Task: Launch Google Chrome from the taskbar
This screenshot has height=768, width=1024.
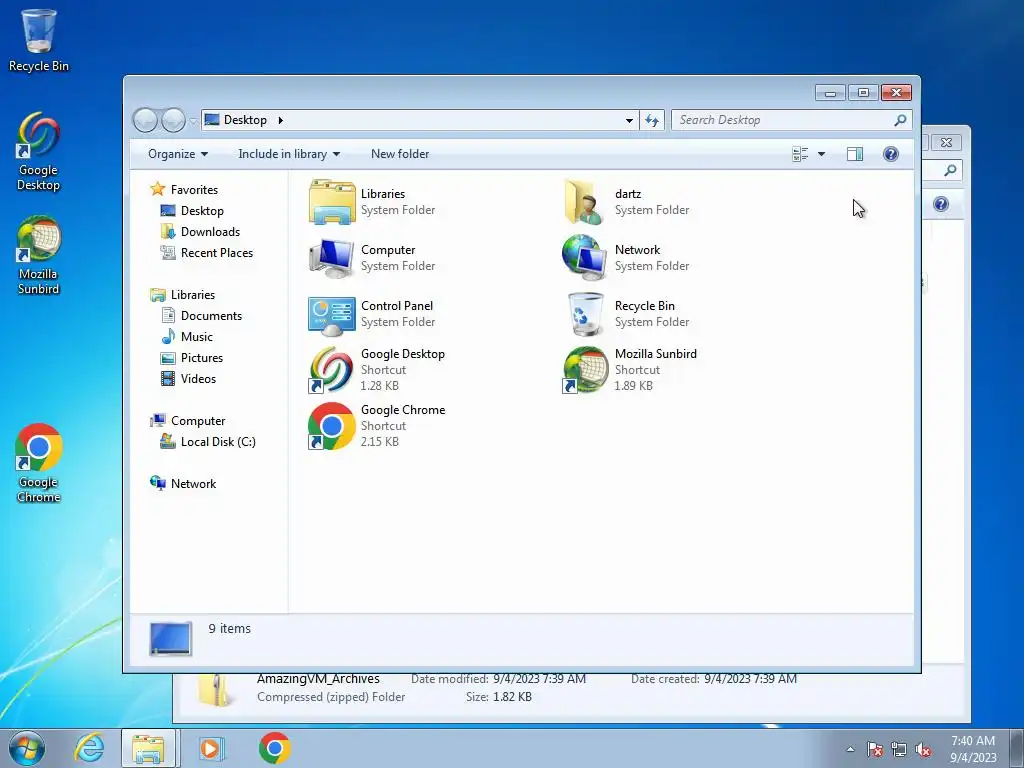Action: tap(274, 748)
